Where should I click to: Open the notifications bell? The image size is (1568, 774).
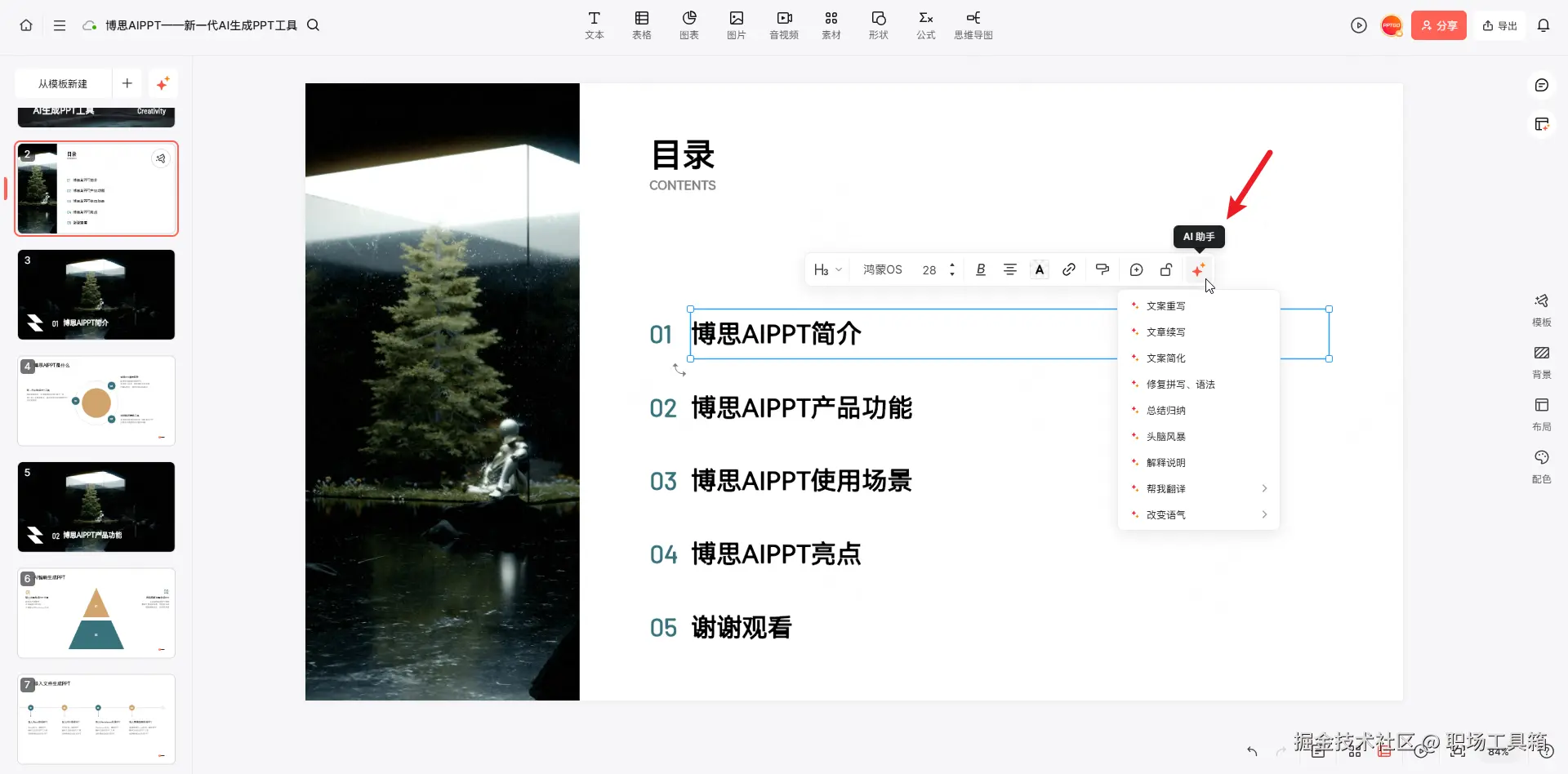[x=1543, y=25]
